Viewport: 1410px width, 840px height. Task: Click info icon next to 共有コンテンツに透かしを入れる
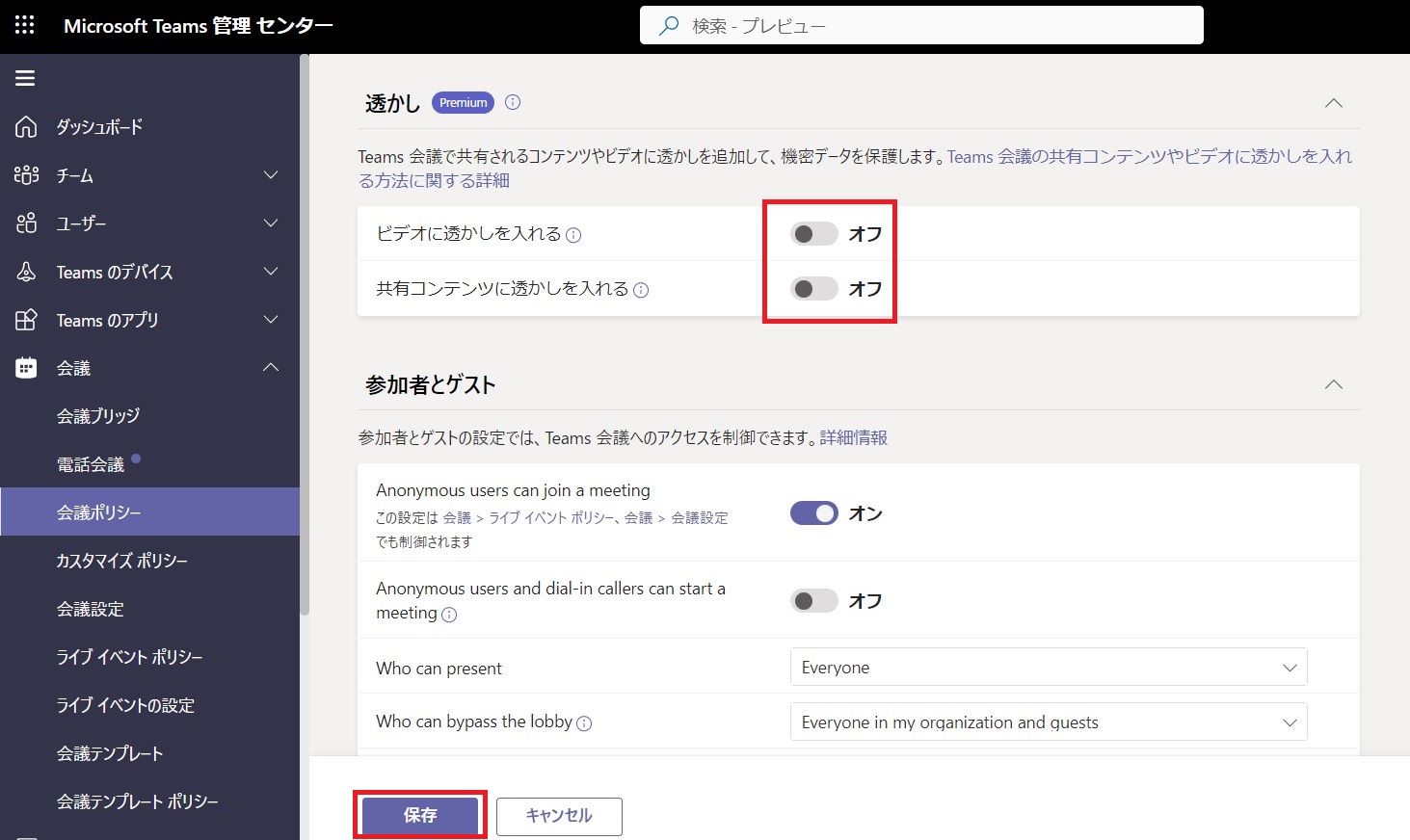click(641, 290)
